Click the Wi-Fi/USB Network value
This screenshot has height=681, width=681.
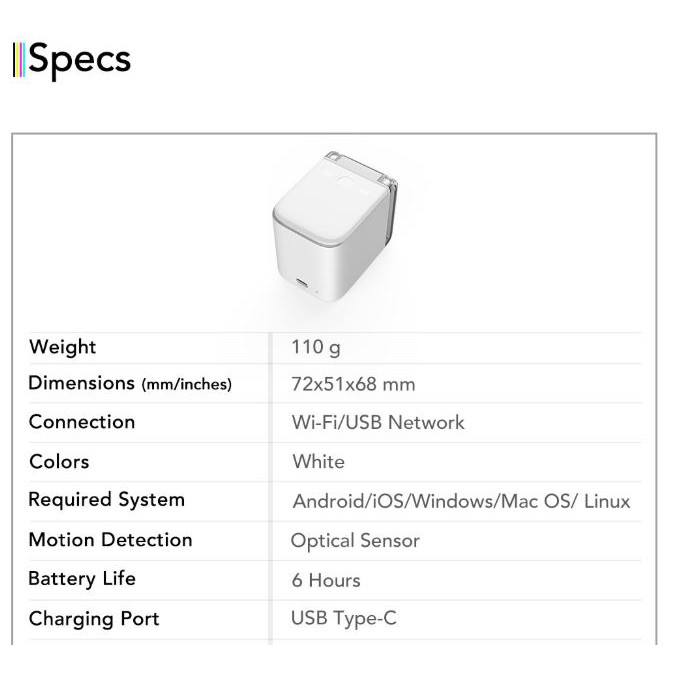[378, 422]
